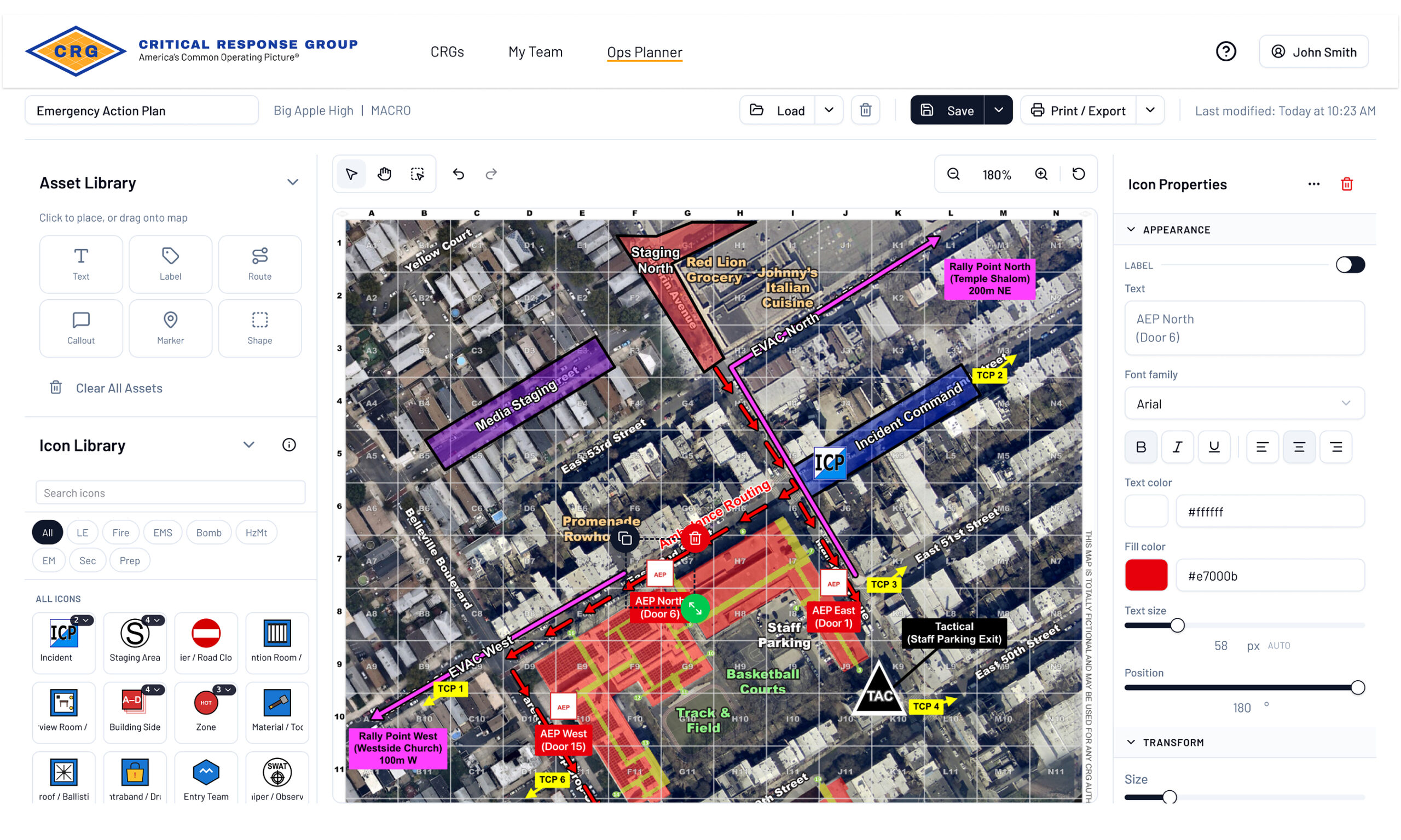Collapse the Asset Library section
The image size is (1401, 840).
click(293, 183)
